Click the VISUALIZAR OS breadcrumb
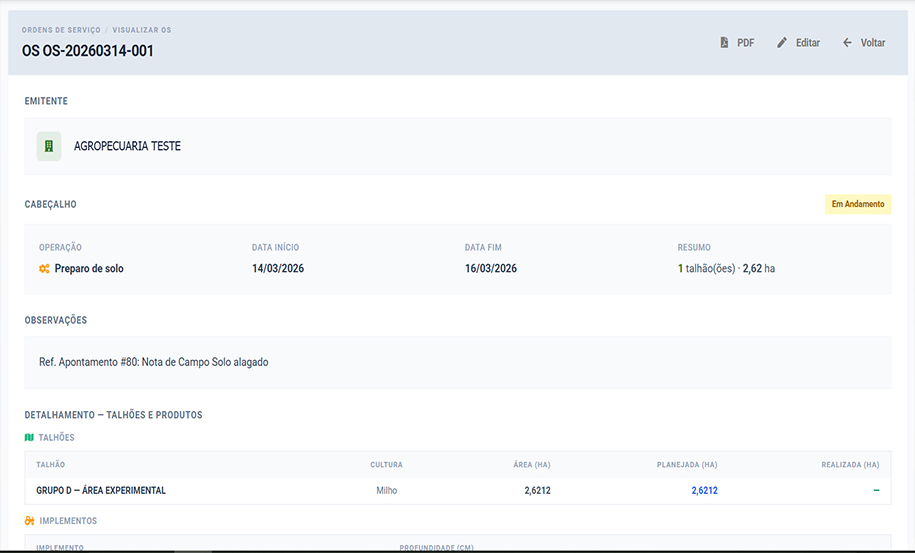The image size is (915, 553). [x=142, y=30]
